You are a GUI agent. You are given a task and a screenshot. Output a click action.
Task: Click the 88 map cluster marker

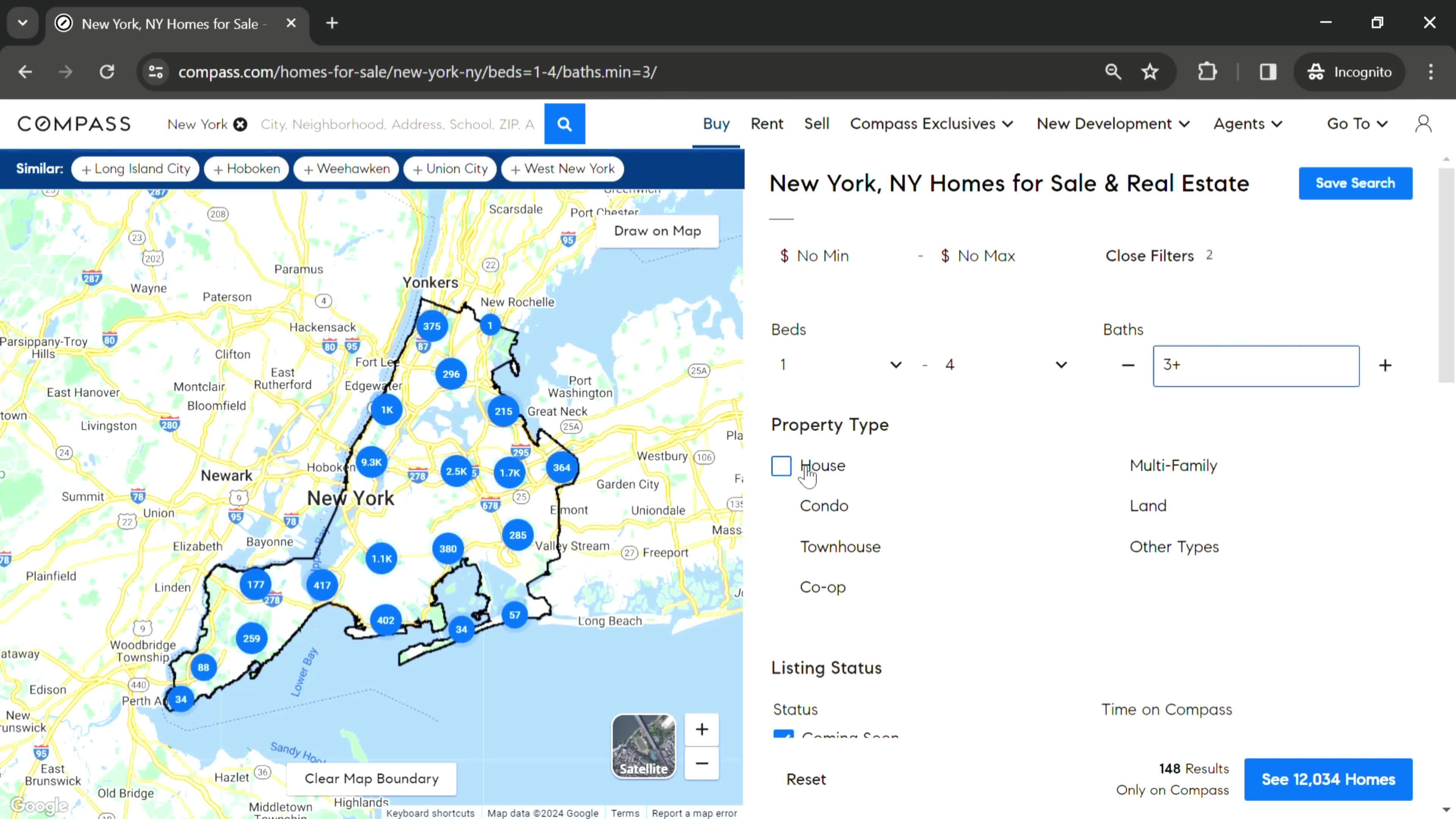204,667
